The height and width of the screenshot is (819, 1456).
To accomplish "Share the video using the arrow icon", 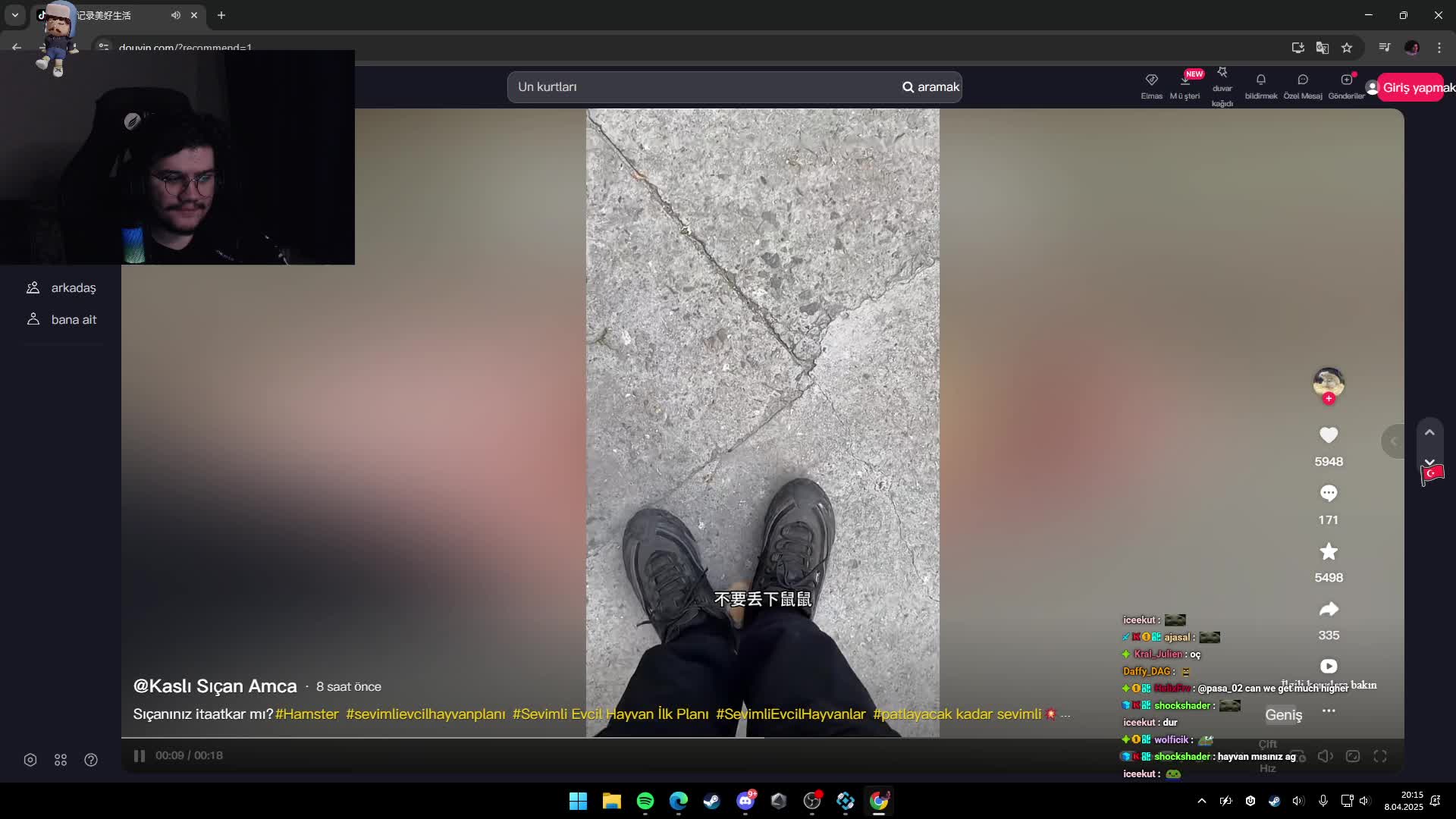I will (1329, 609).
